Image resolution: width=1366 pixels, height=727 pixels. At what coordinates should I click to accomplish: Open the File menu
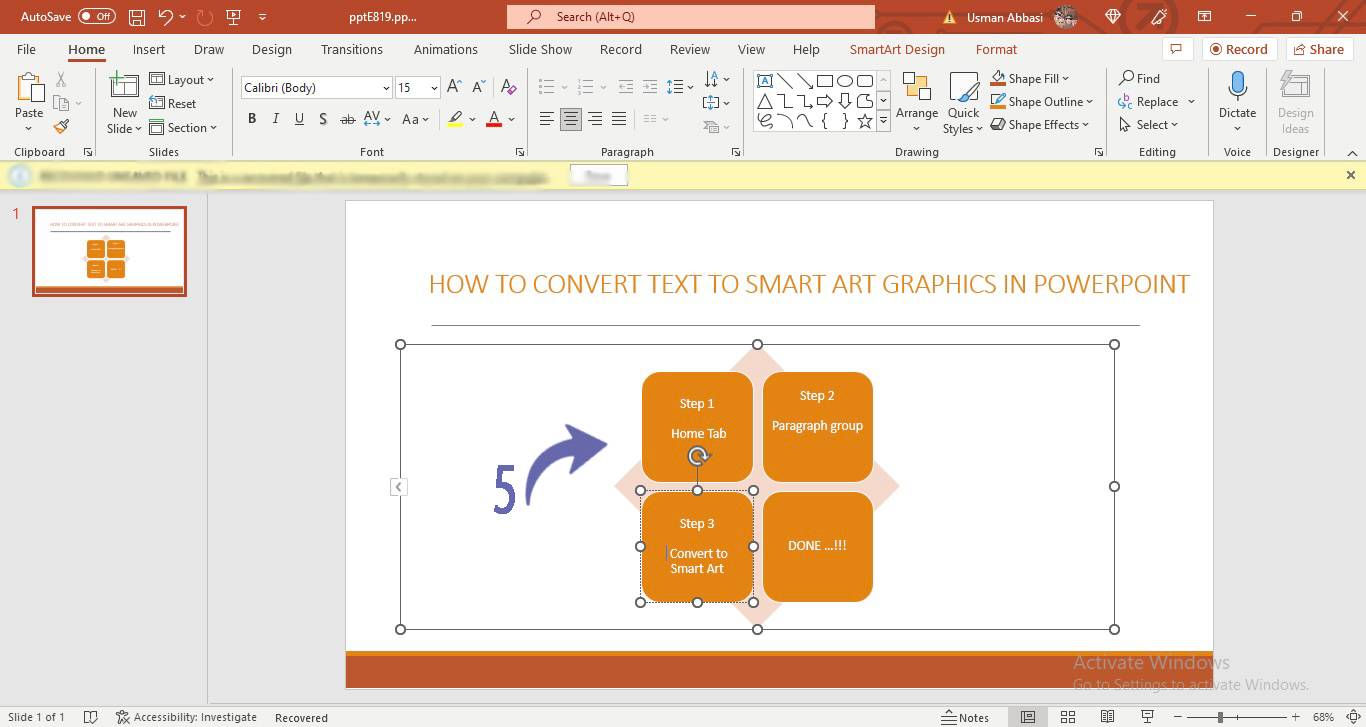coord(26,49)
